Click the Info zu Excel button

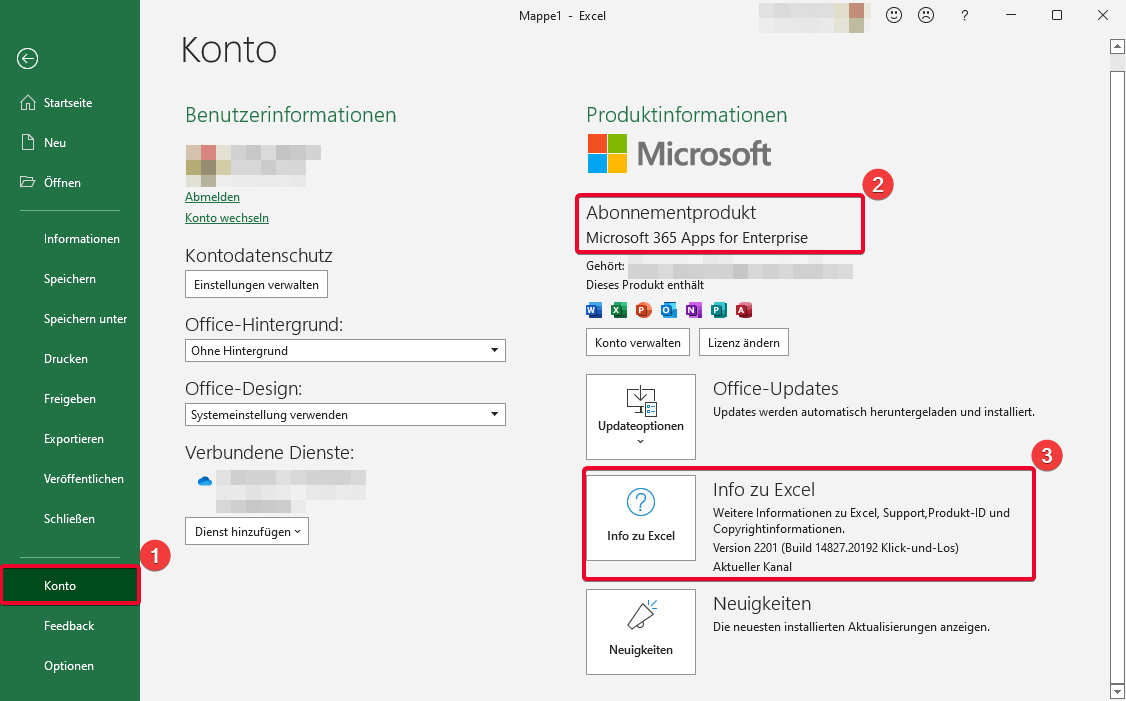(x=641, y=518)
